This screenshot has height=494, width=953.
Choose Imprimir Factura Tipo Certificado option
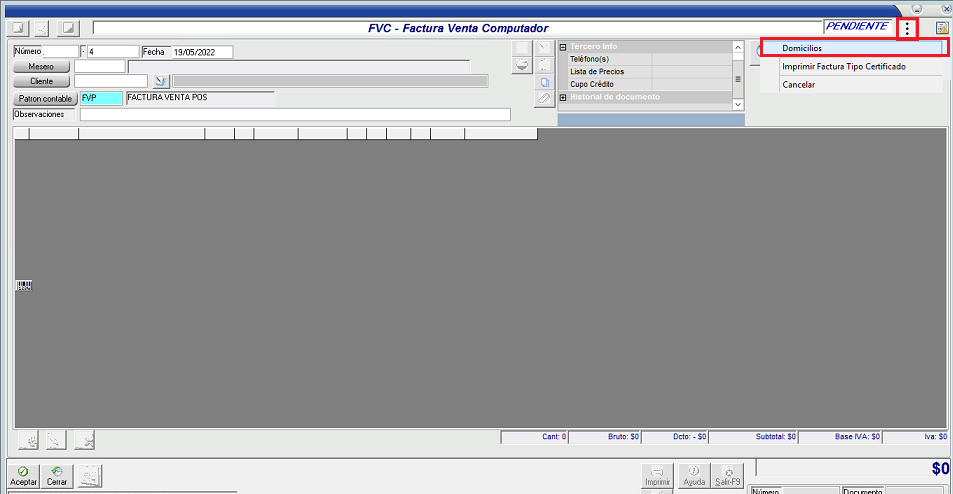(x=844, y=66)
